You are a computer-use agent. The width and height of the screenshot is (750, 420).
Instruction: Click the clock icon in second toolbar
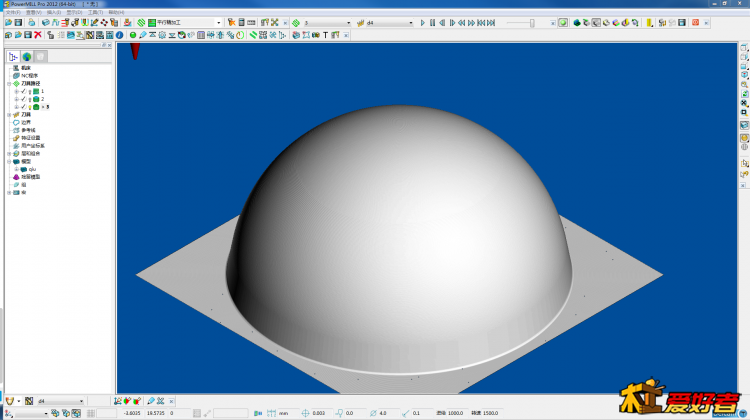240,35
